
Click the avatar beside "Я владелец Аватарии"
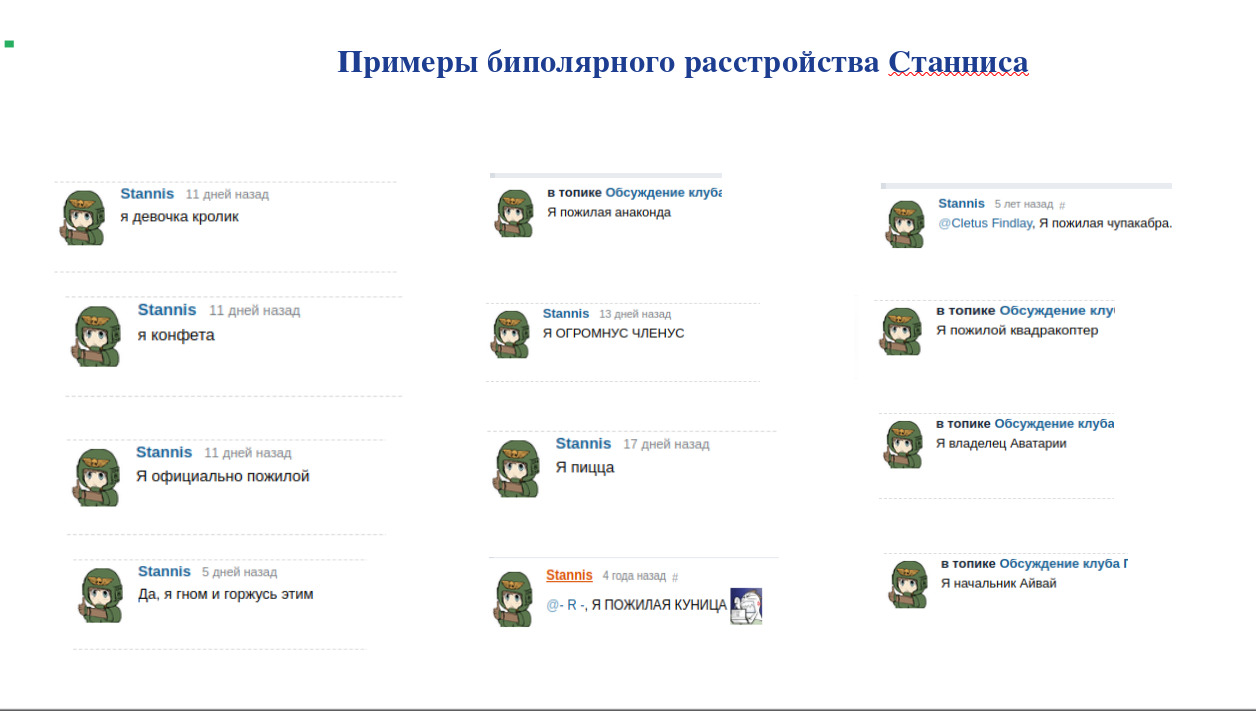click(903, 444)
